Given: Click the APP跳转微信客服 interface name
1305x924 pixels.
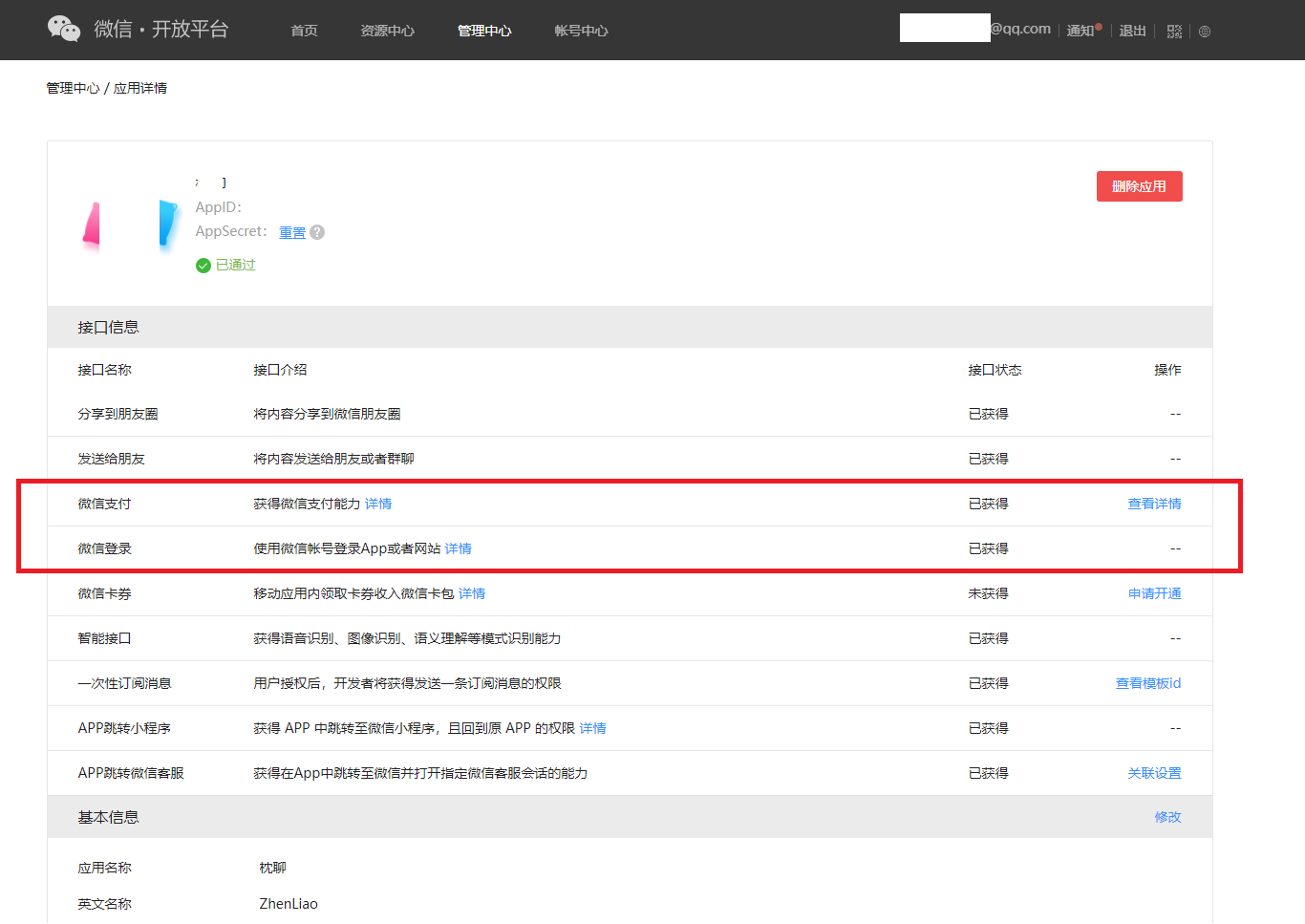Looking at the screenshot, I should (x=131, y=773).
